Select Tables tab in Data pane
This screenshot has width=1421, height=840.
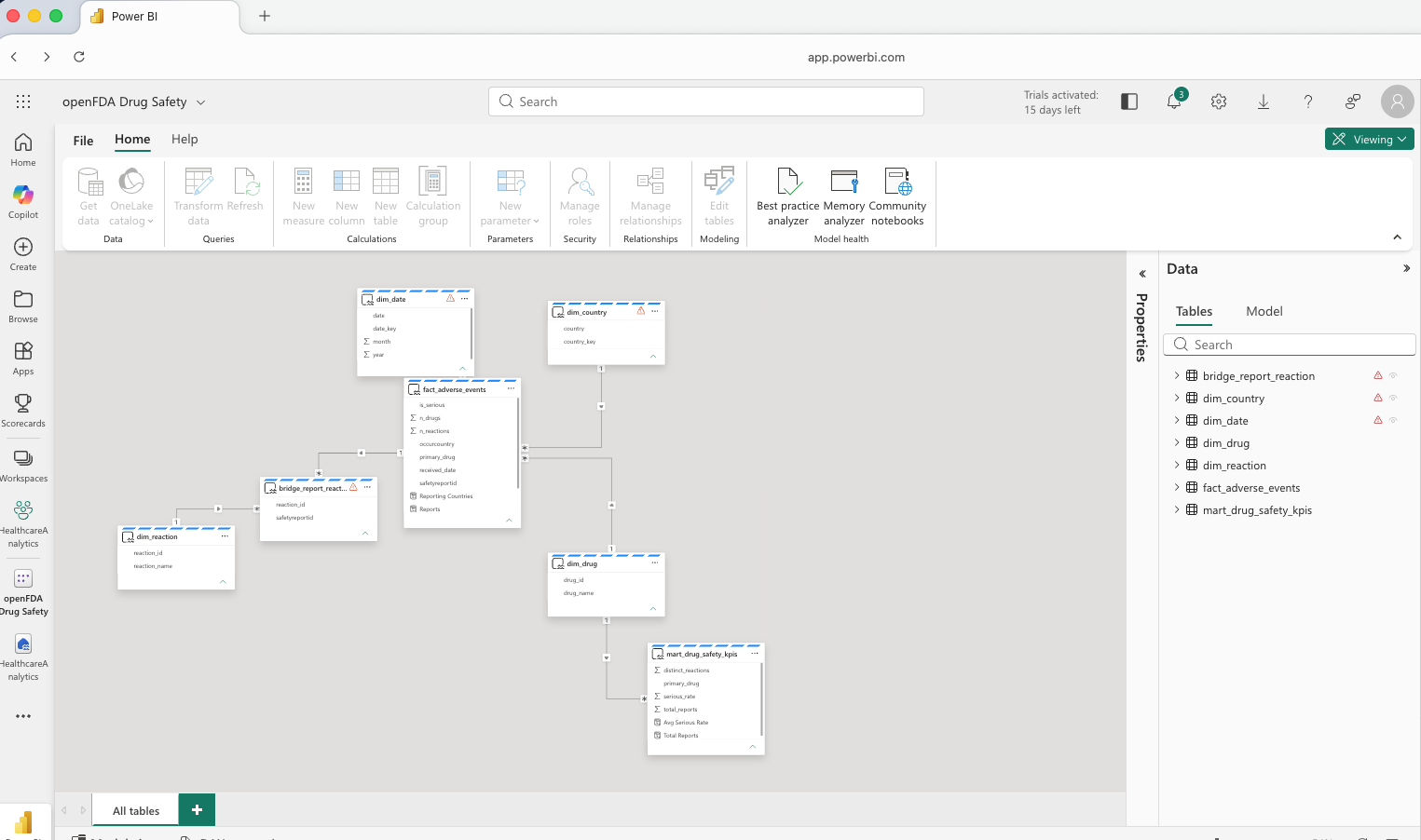[x=1194, y=311]
